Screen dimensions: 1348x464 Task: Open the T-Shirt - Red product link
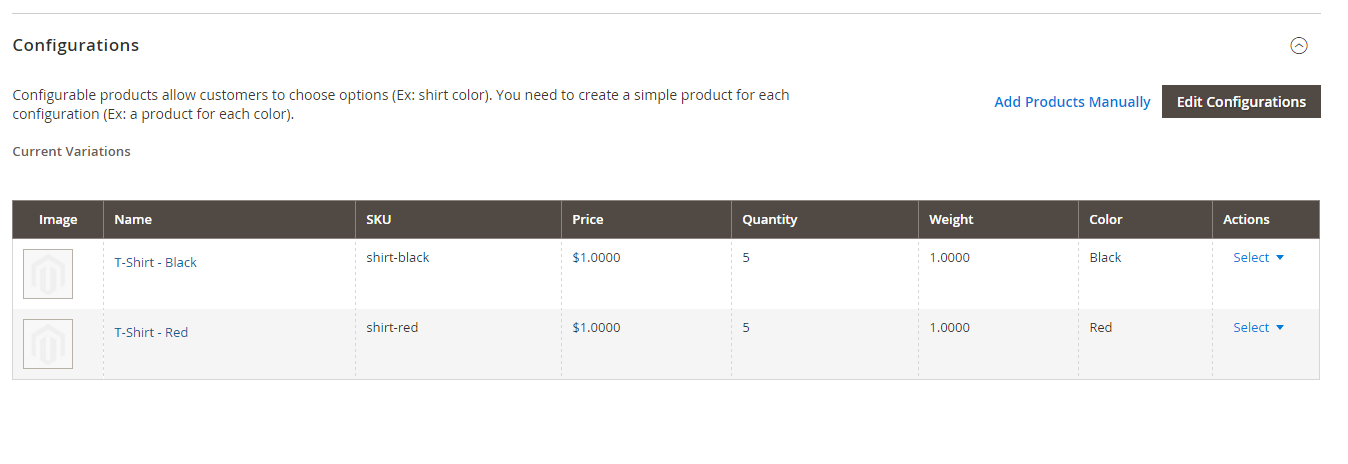(x=151, y=332)
